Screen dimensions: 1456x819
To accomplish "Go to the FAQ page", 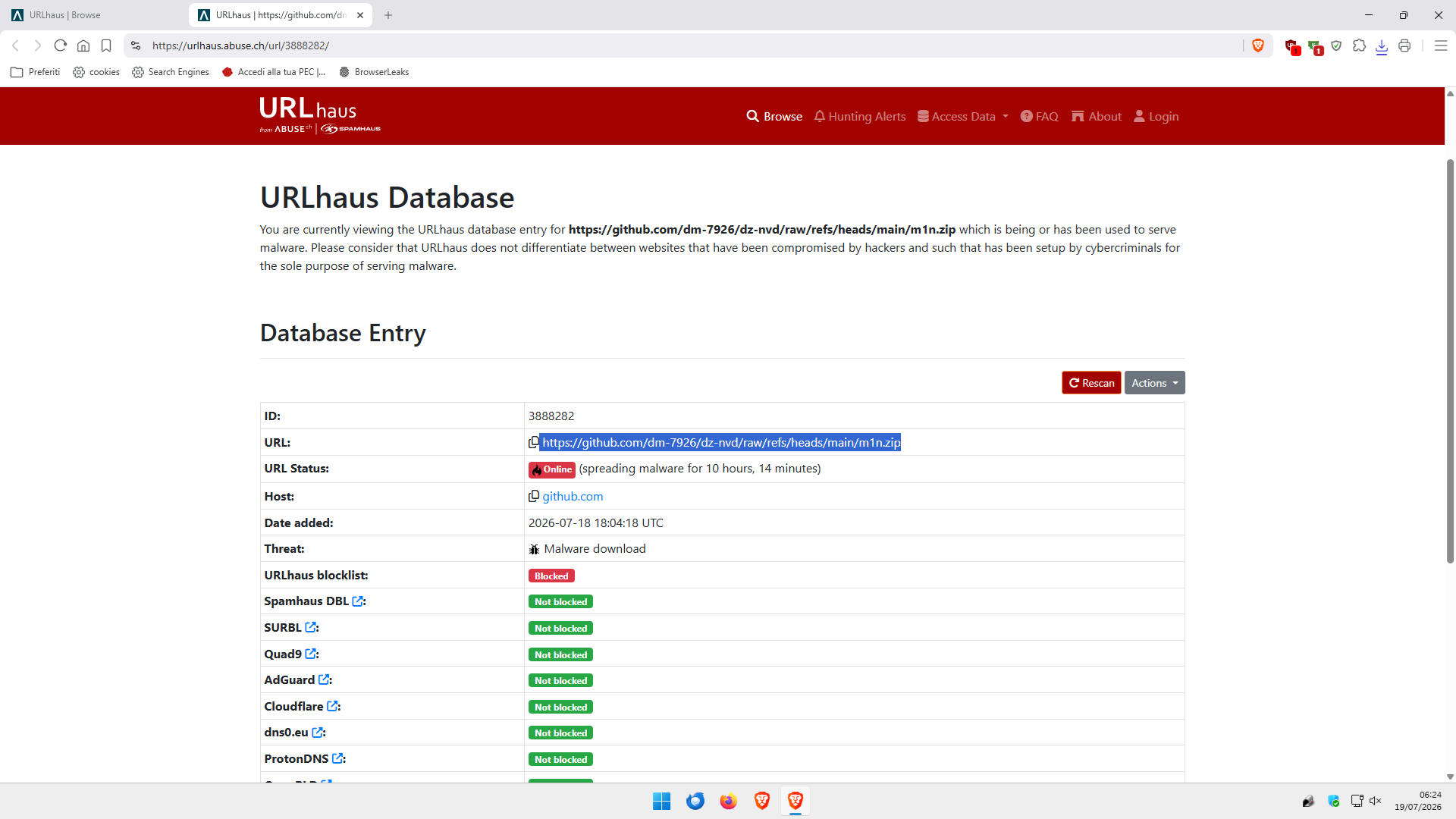I will [x=1039, y=116].
